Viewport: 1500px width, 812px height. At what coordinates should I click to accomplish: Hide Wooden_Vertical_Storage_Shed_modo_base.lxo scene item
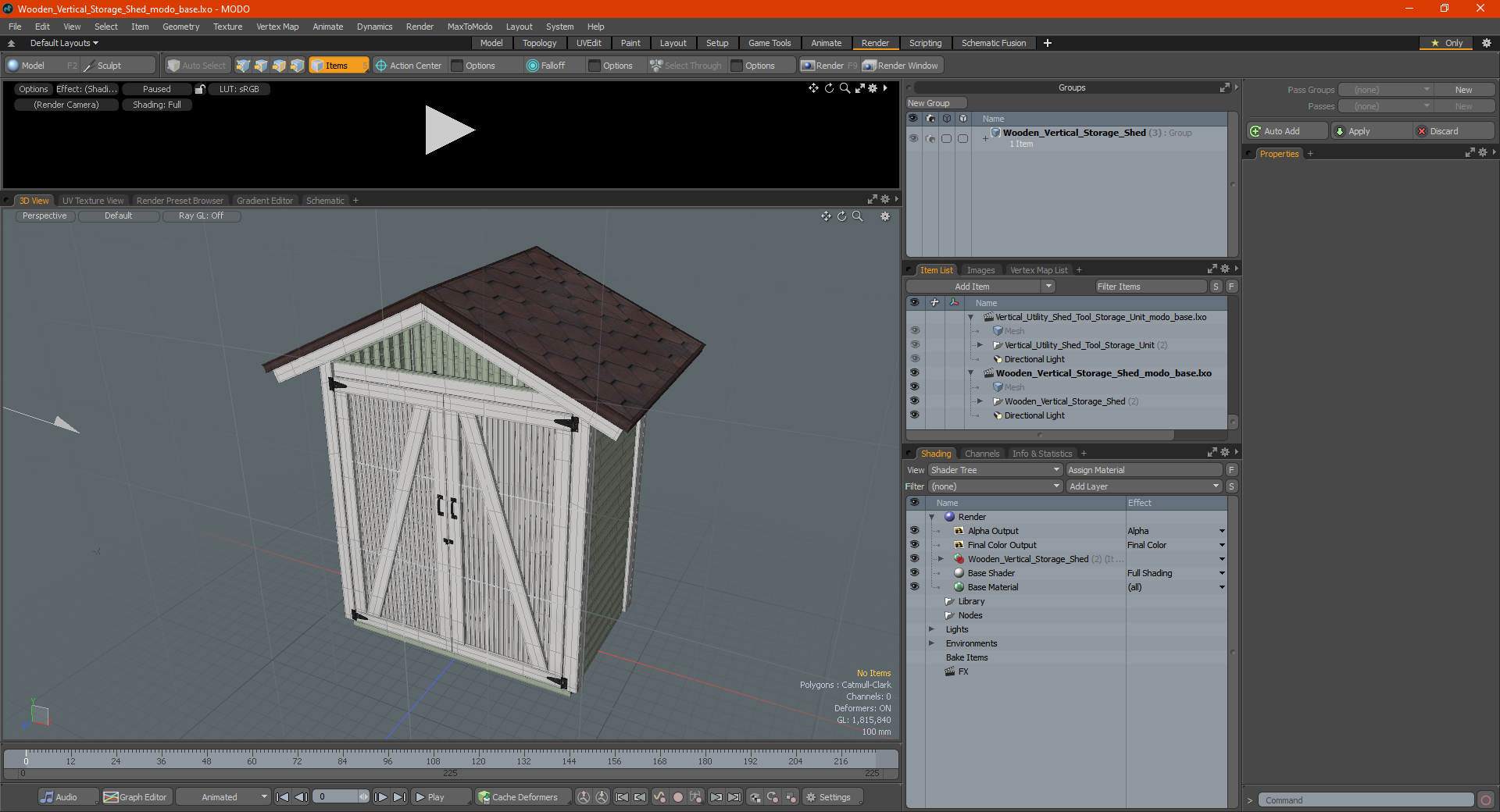tap(914, 373)
